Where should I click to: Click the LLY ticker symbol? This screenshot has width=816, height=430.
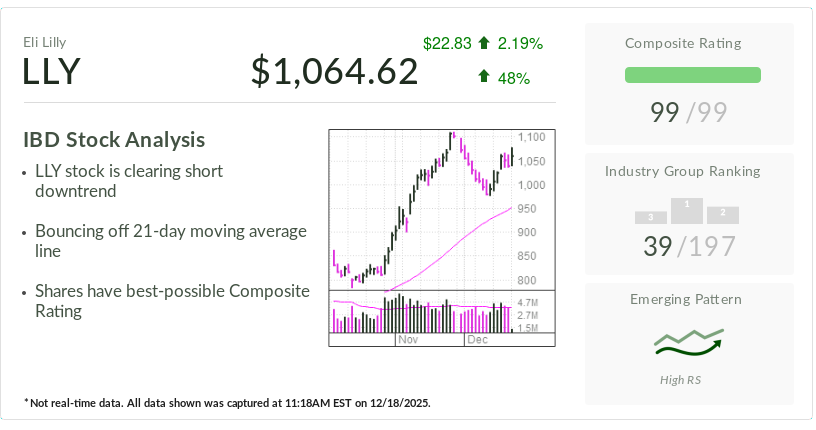click(x=51, y=71)
